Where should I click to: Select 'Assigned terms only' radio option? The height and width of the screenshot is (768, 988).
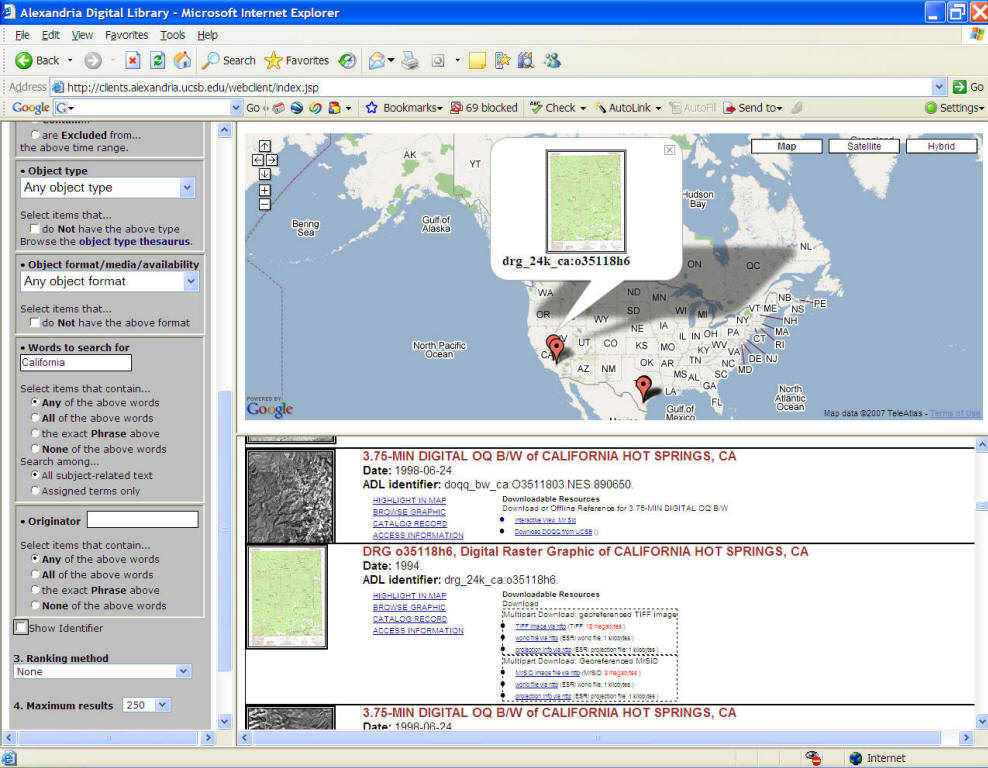(x=35, y=491)
